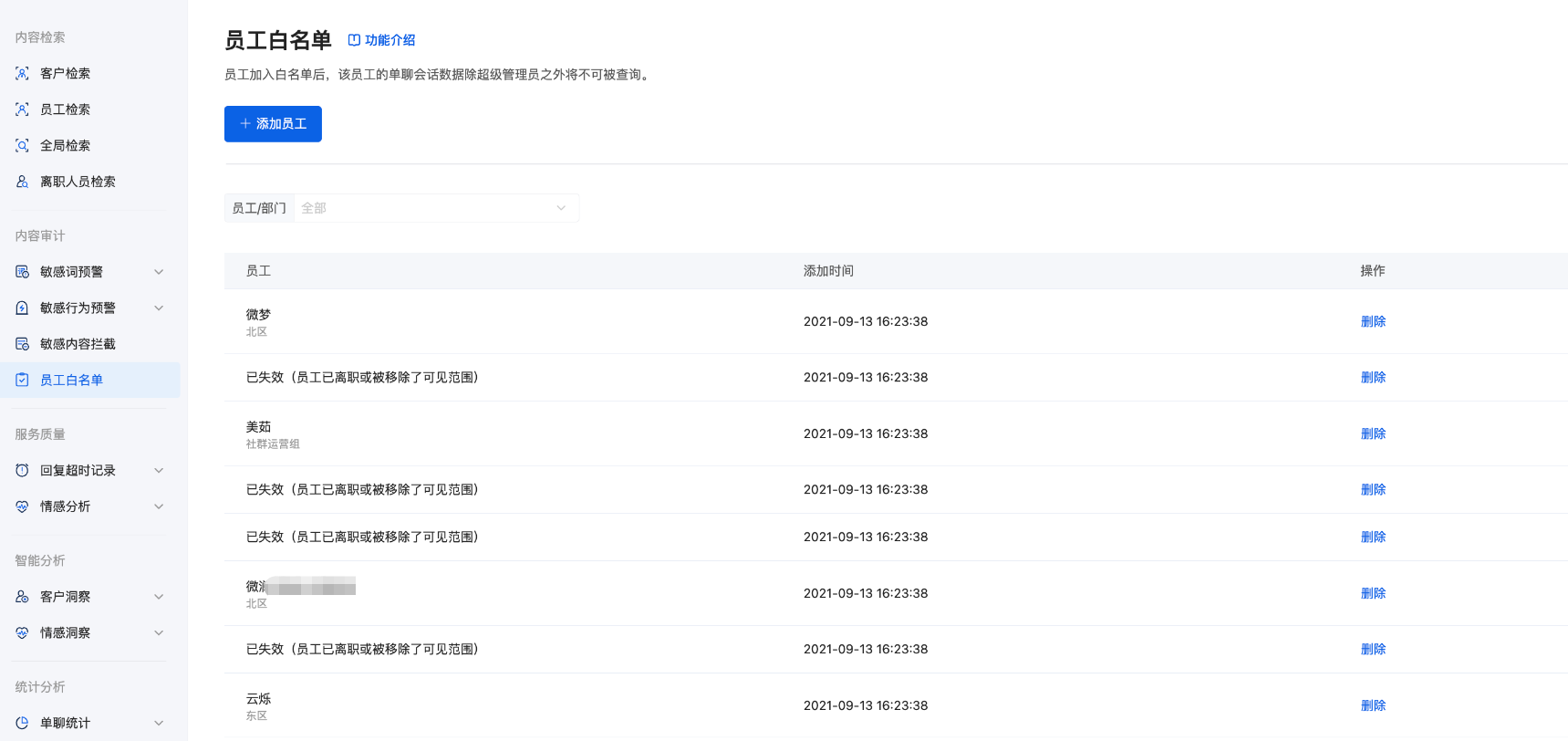Click 东区 under 云烁
The height and width of the screenshot is (741, 1568).
(x=256, y=716)
